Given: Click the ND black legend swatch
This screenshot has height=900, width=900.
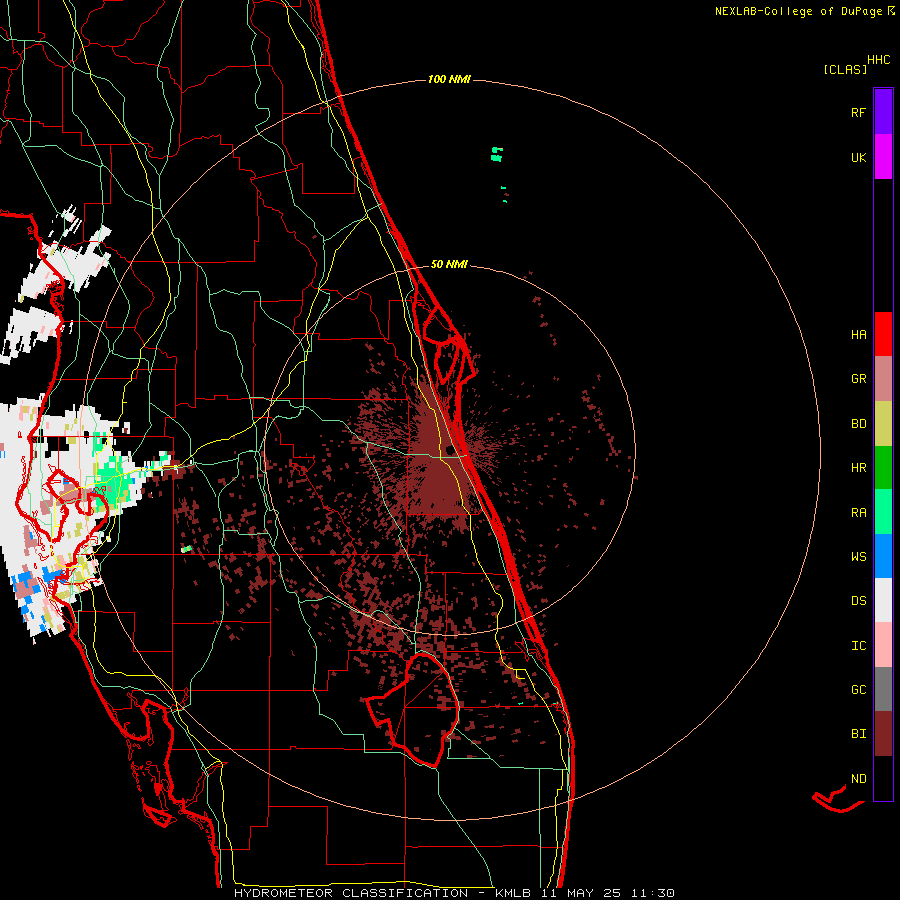Looking at the screenshot, I should click(x=883, y=778).
